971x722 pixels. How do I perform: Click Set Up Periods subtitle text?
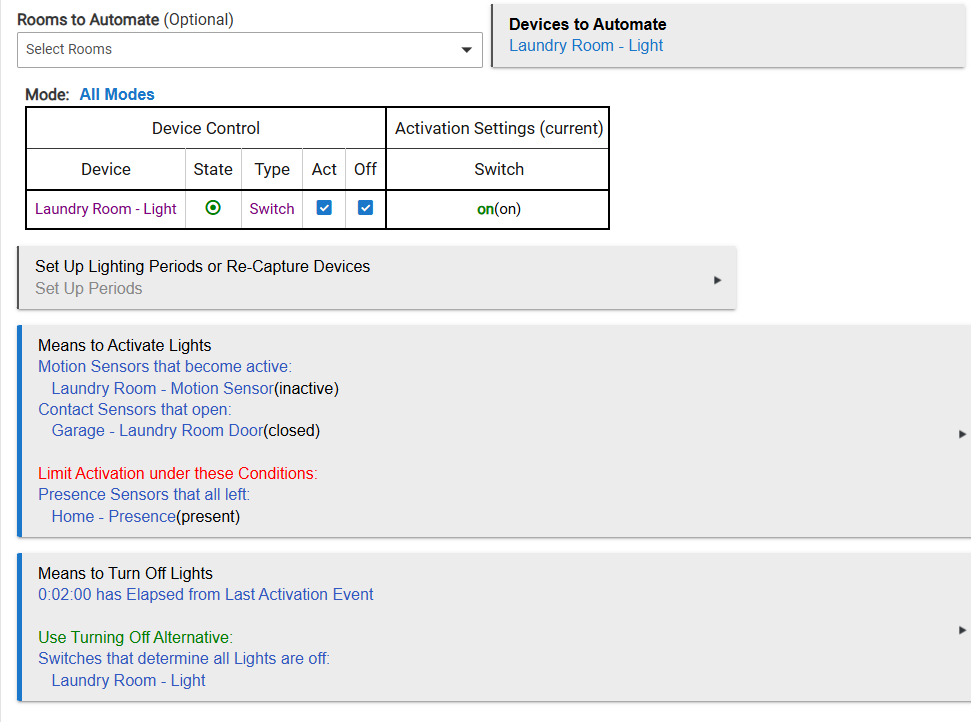(89, 289)
